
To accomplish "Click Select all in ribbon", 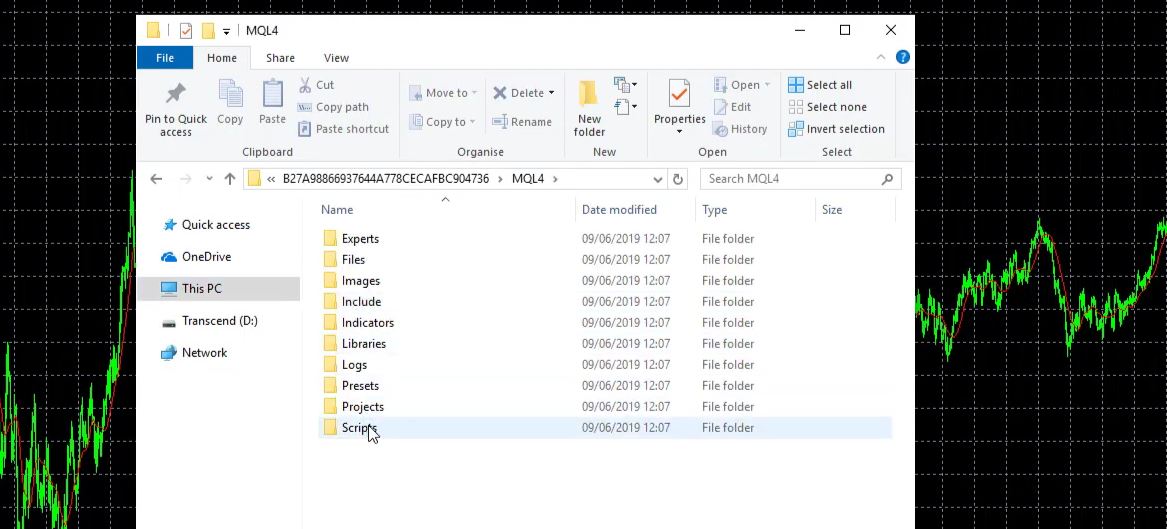I will [820, 85].
